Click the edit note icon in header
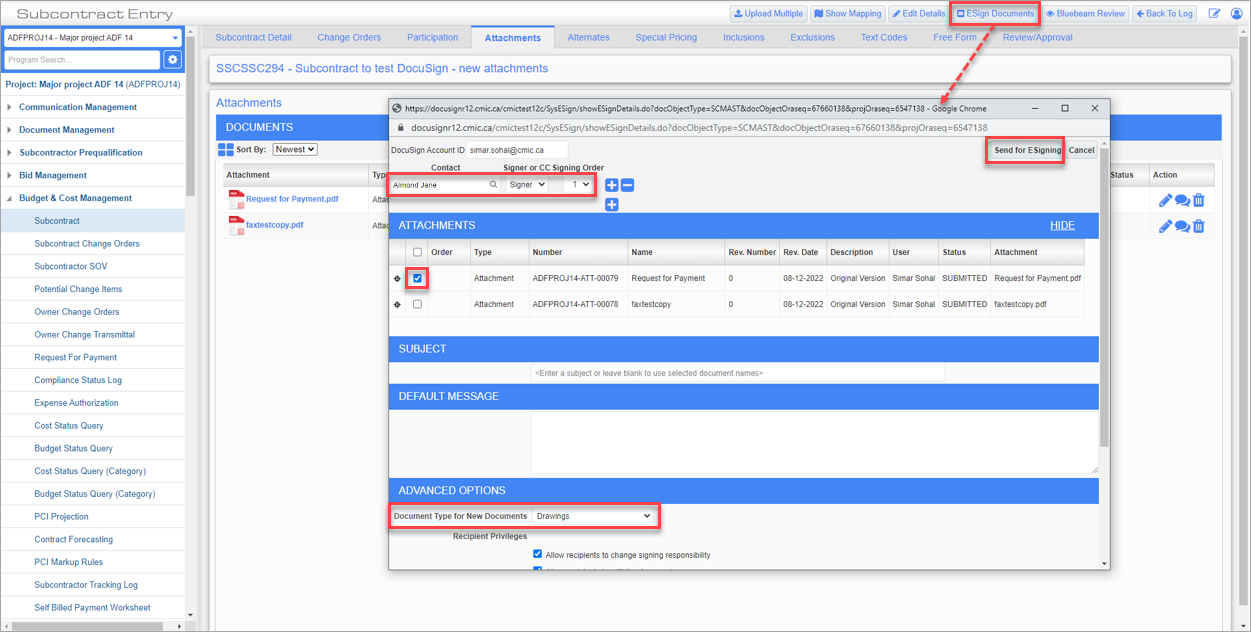Screen dimensions: 1251x632 (1214, 14)
